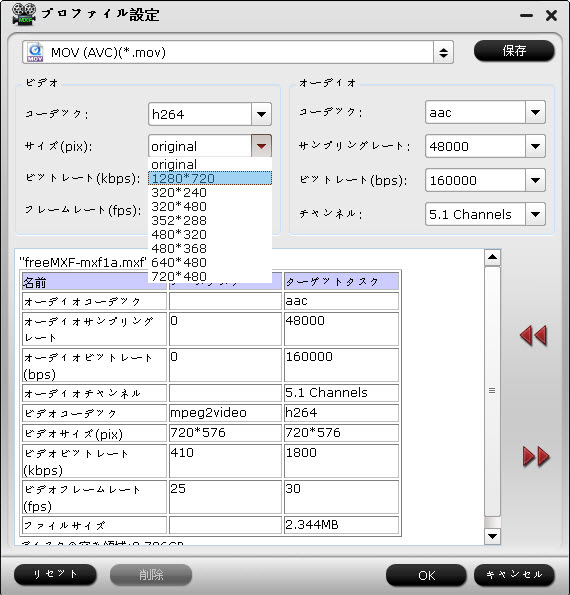570x595 pixels.
Task: Choose original in the size list
Action: 210,164
